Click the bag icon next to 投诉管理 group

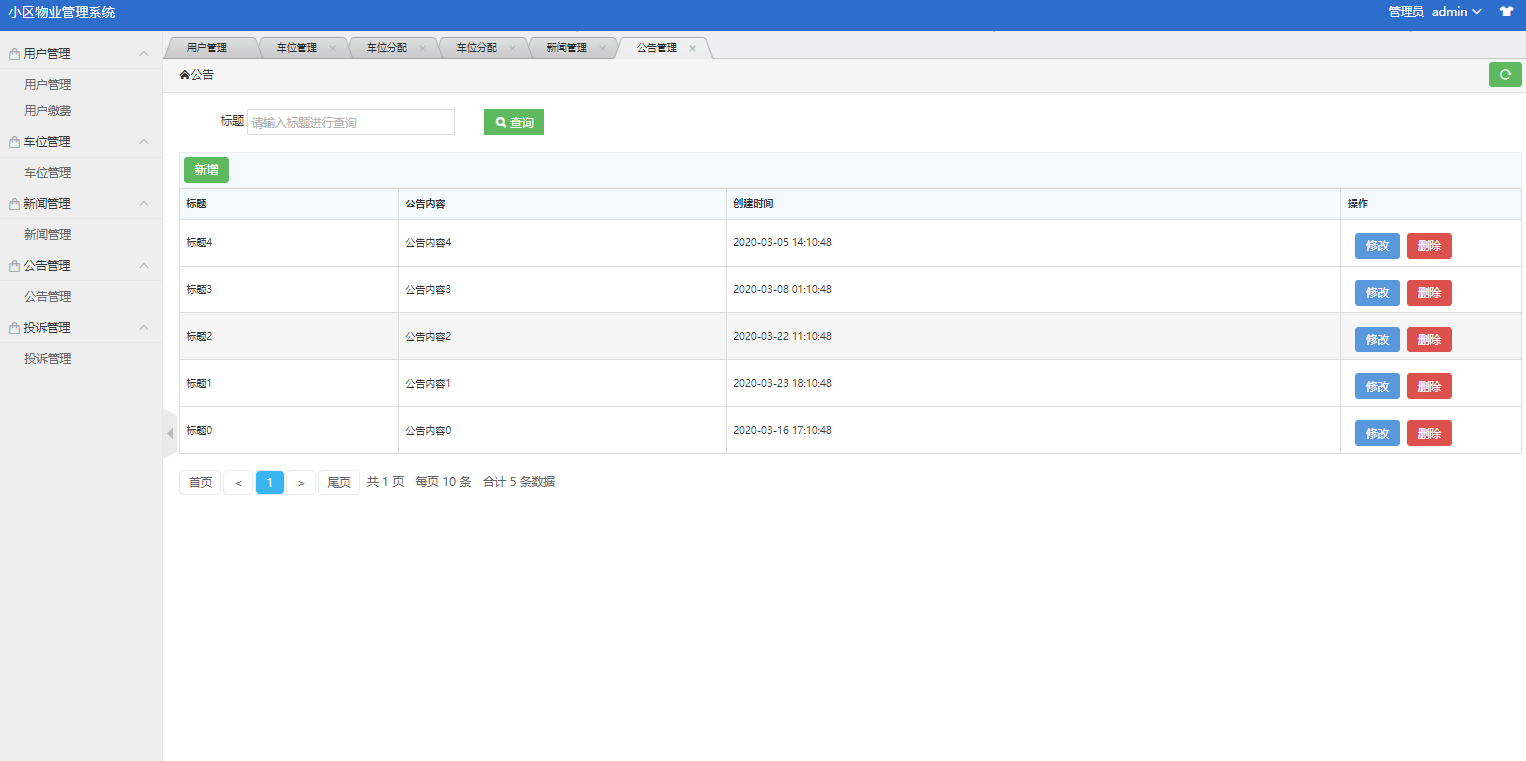pyautogui.click(x=14, y=328)
